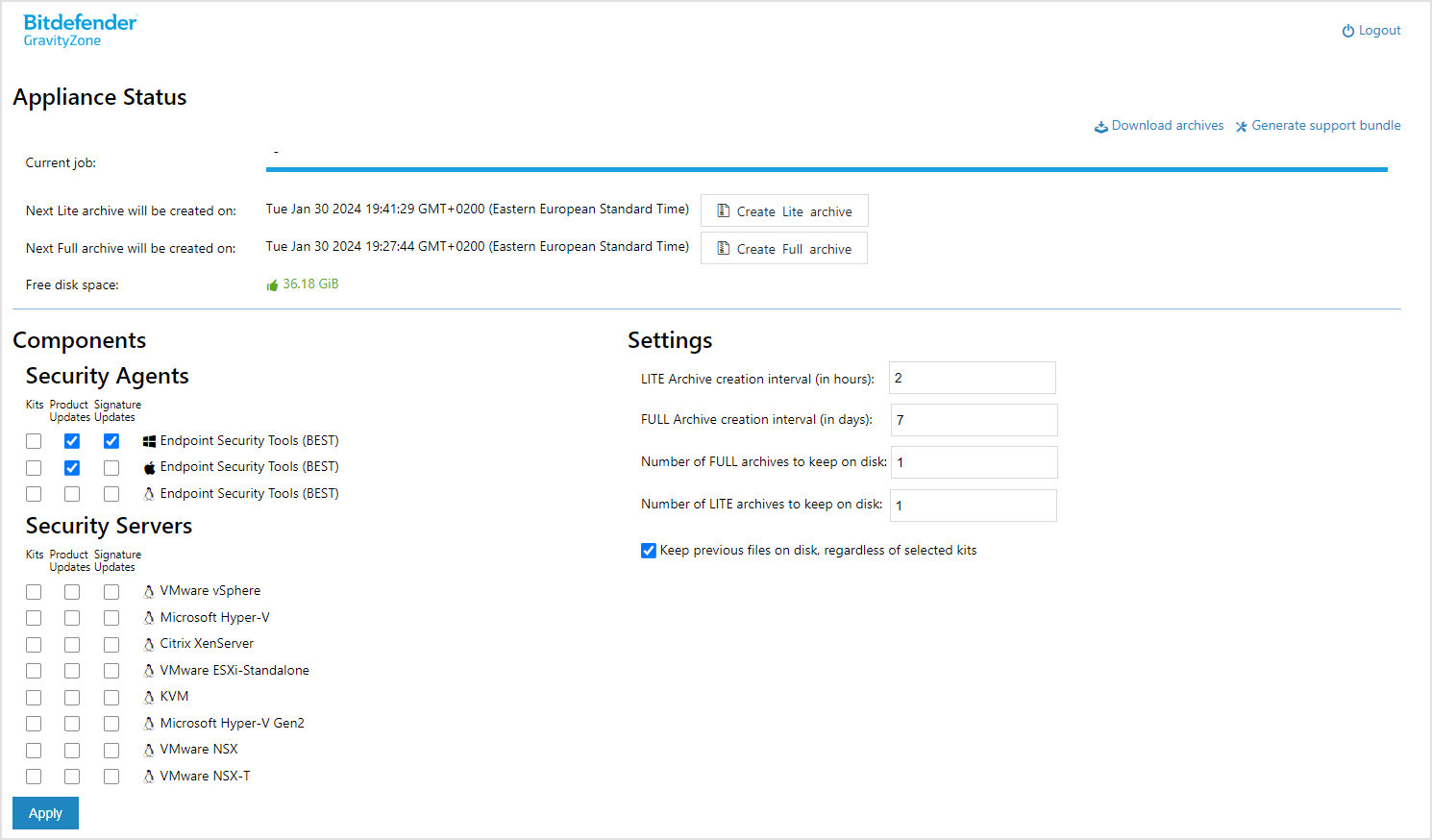Click the Number of FULL archives field
Image resolution: width=1432 pixels, height=840 pixels.
click(974, 462)
